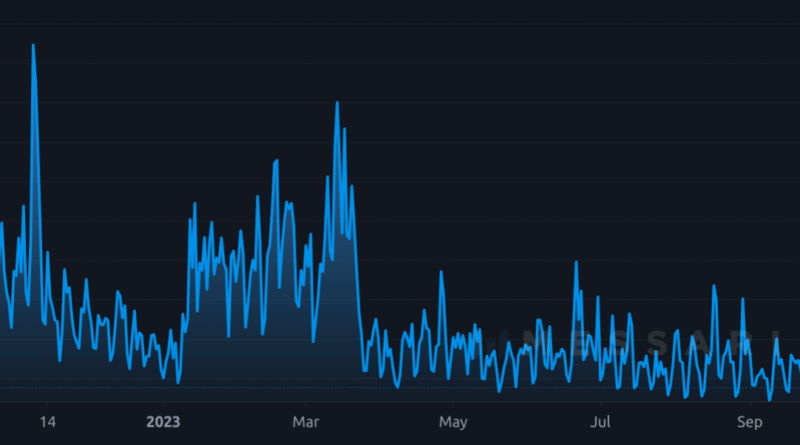
Task: Click the highest peak near the 14 label
Action: tap(33, 45)
